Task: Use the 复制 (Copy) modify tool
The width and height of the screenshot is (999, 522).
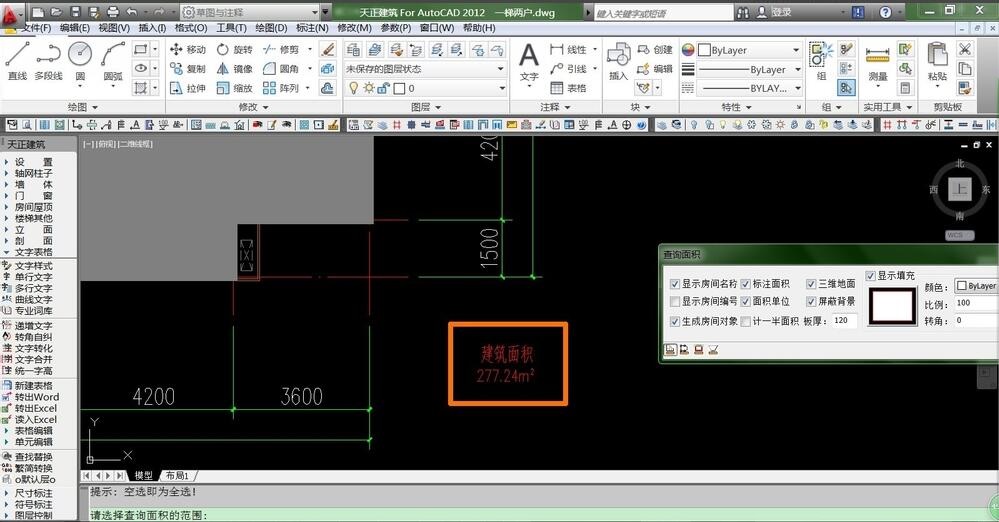Action: 188,68
